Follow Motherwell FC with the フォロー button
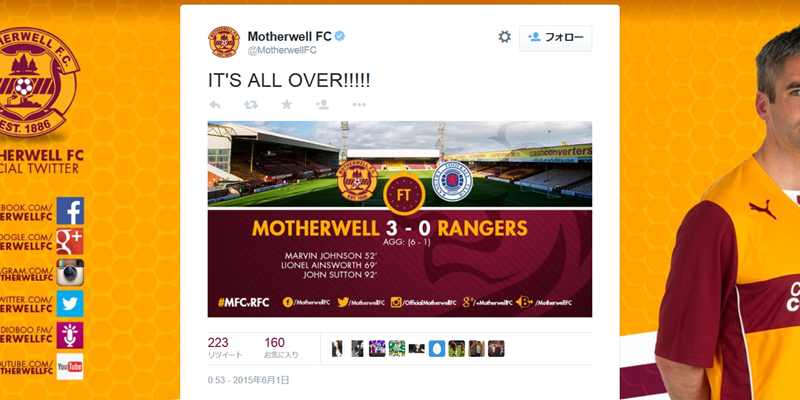800x400 pixels. point(556,38)
